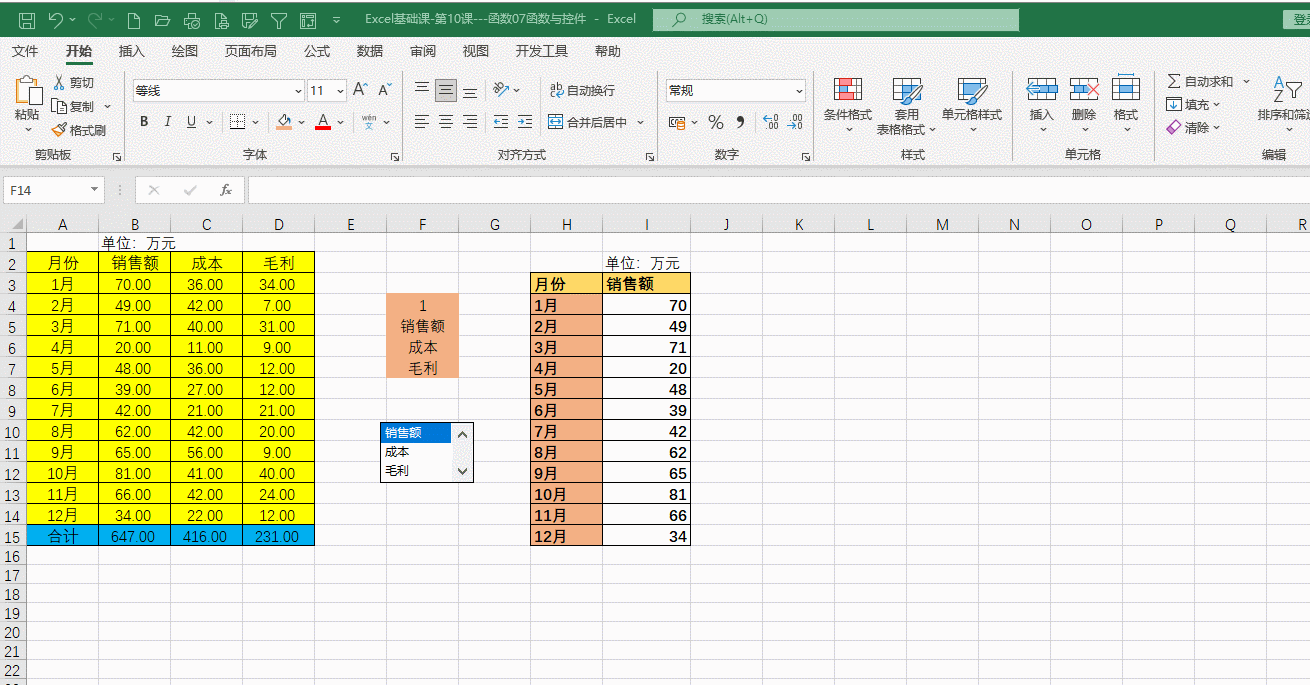Open Cell Styles (单元格样式)
Image resolution: width=1310 pixels, height=685 pixels.
[x=972, y=105]
